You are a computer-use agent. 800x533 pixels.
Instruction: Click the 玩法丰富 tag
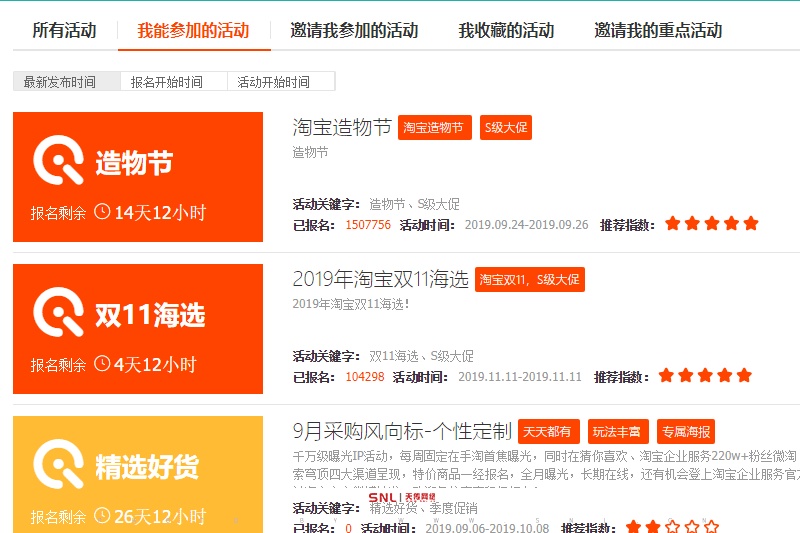pyautogui.click(x=618, y=432)
